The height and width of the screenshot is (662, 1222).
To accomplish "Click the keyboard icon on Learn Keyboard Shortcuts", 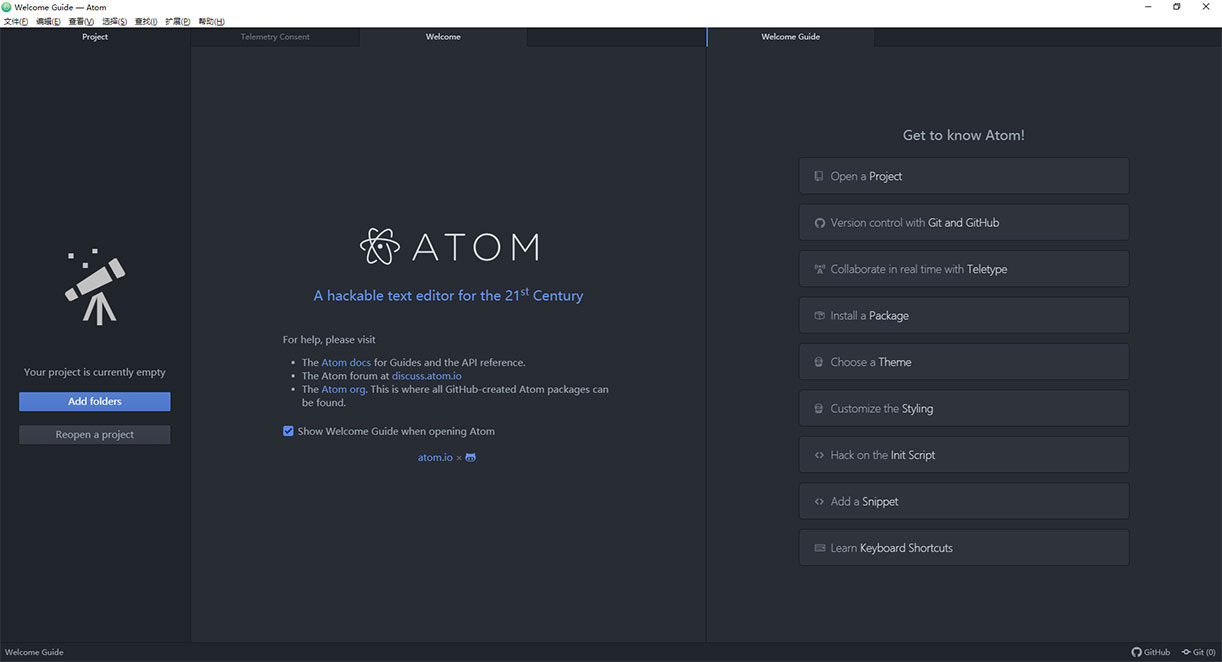I will [x=819, y=548].
